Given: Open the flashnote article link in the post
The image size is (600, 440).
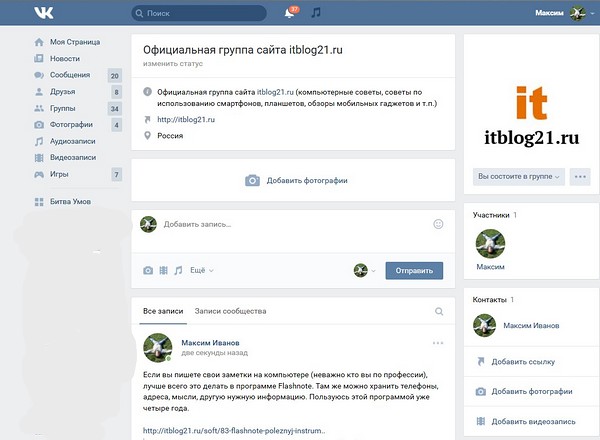Looking at the screenshot, I should pos(234,430).
